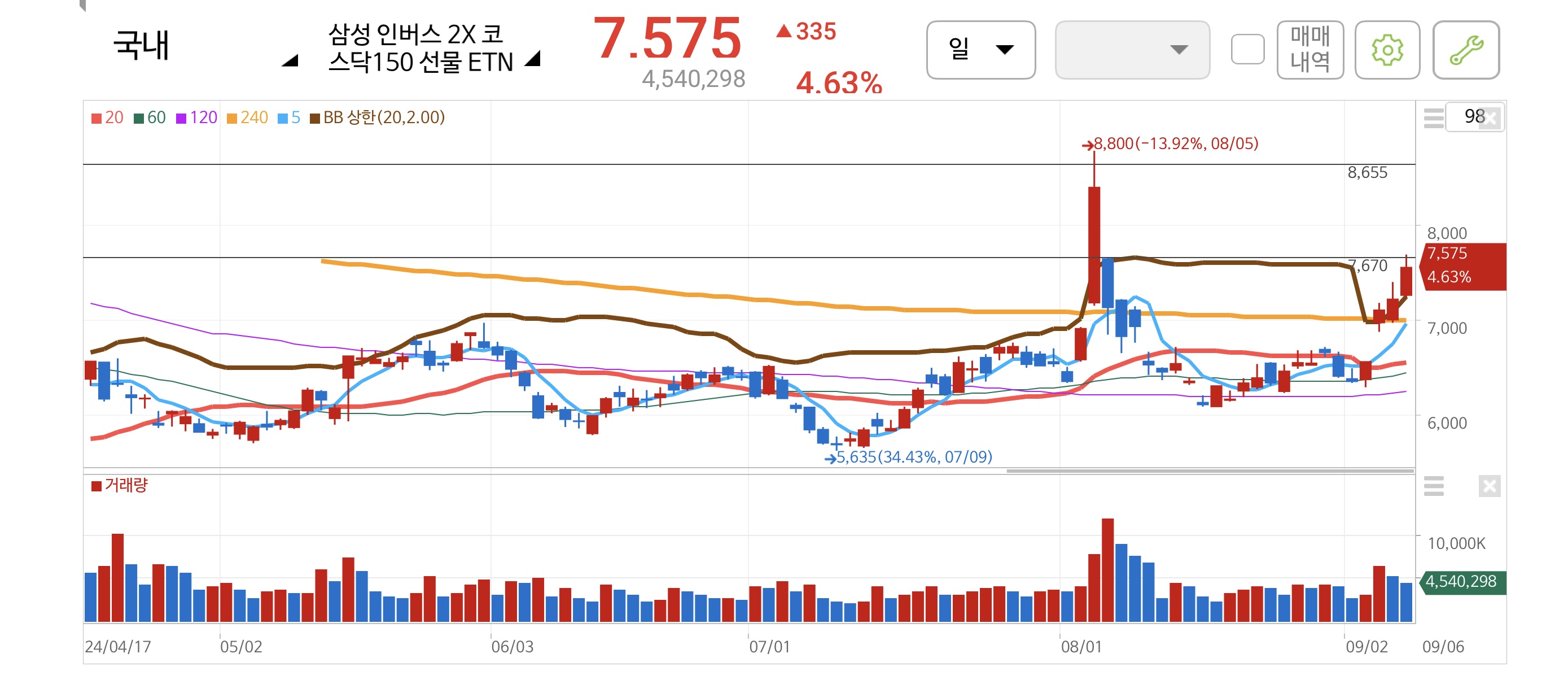This screenshot has height=684, width=1568.
Task: Click the current price 7.575
Action: 667,39
